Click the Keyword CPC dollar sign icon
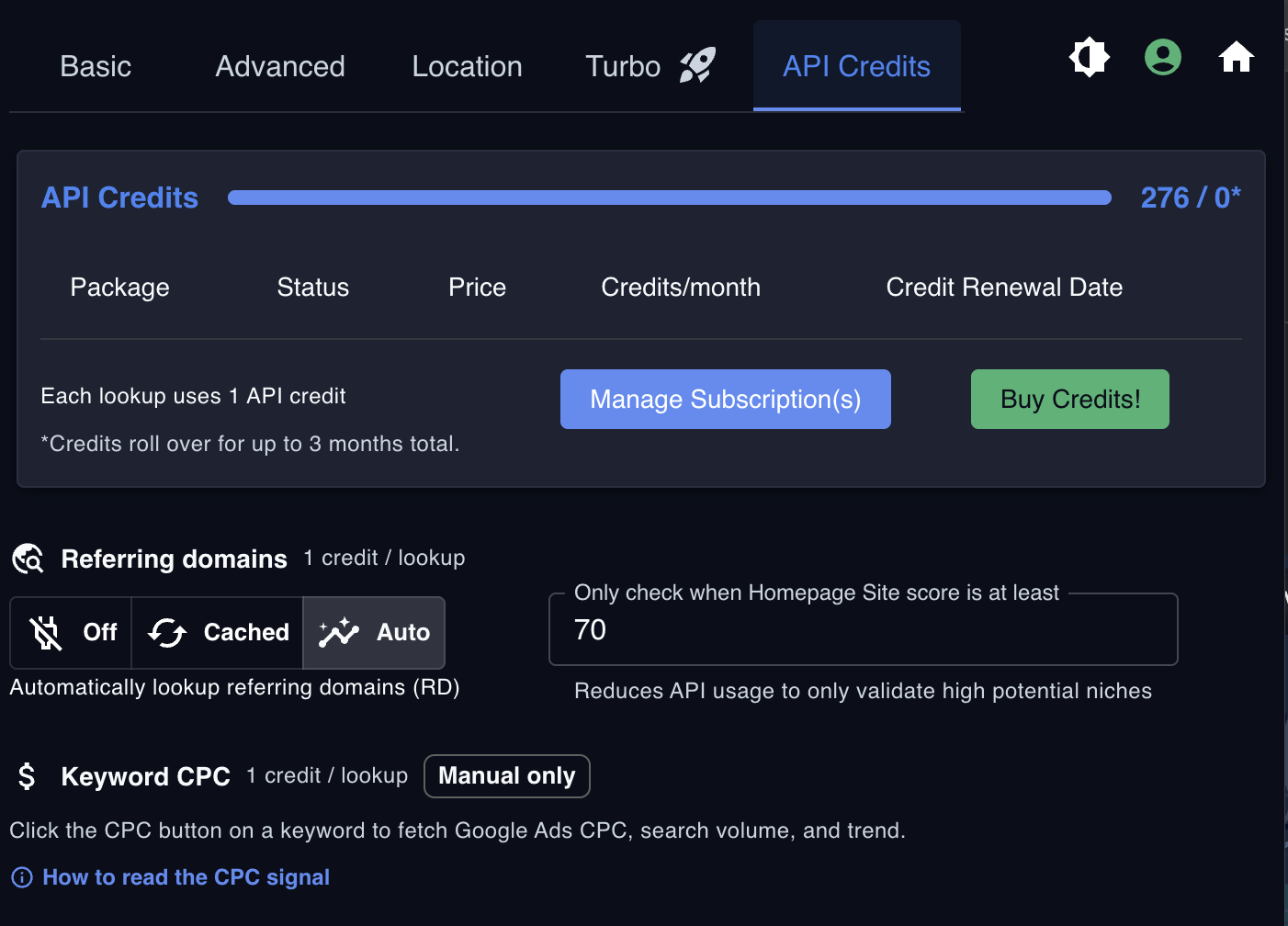 [27, 776]
